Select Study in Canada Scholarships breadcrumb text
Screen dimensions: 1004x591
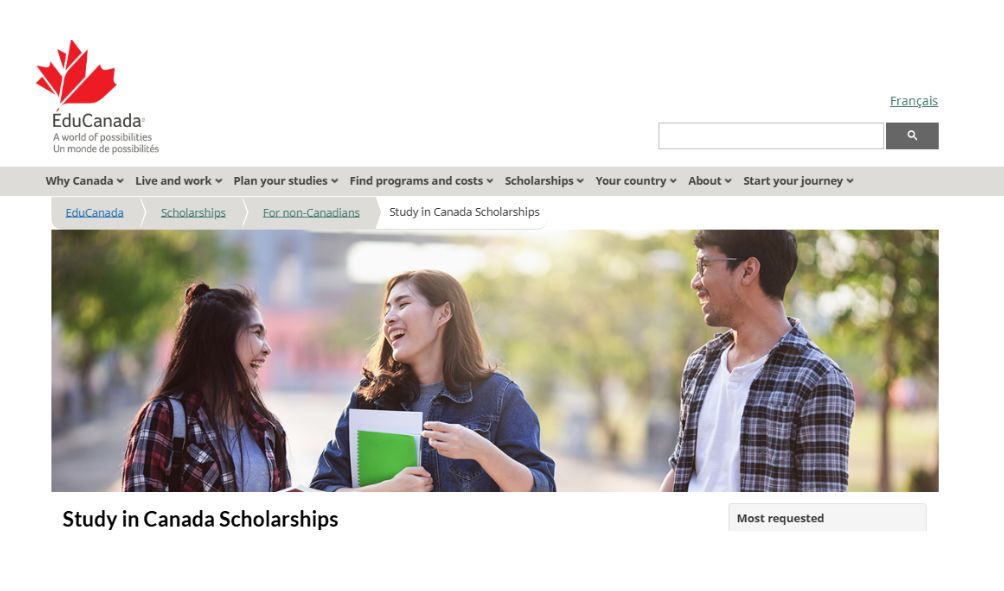[x=464, y=212]
